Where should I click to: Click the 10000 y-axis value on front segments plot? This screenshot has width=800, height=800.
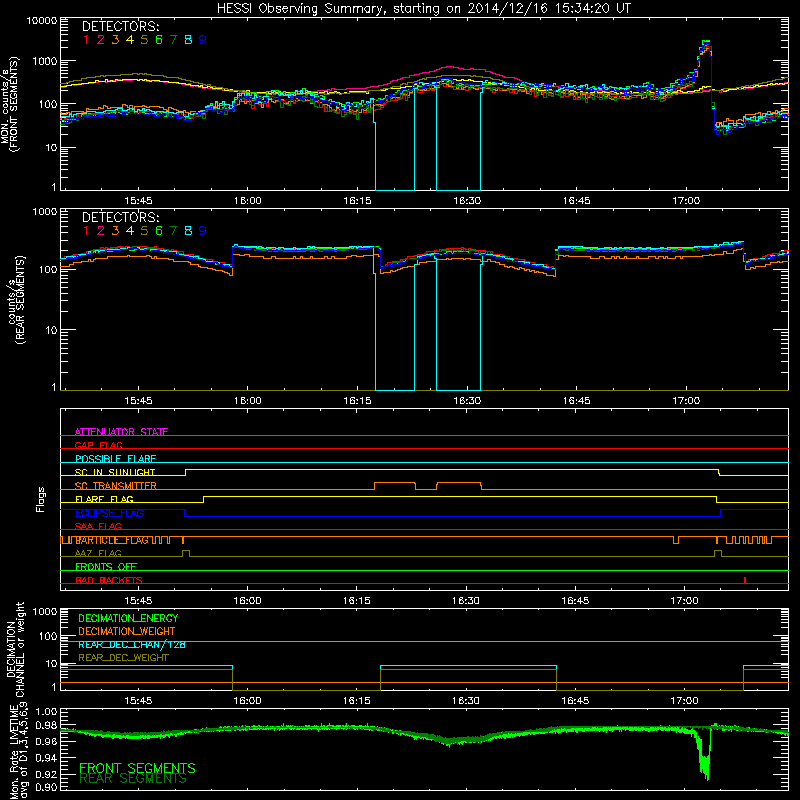[x=41, y=20]
